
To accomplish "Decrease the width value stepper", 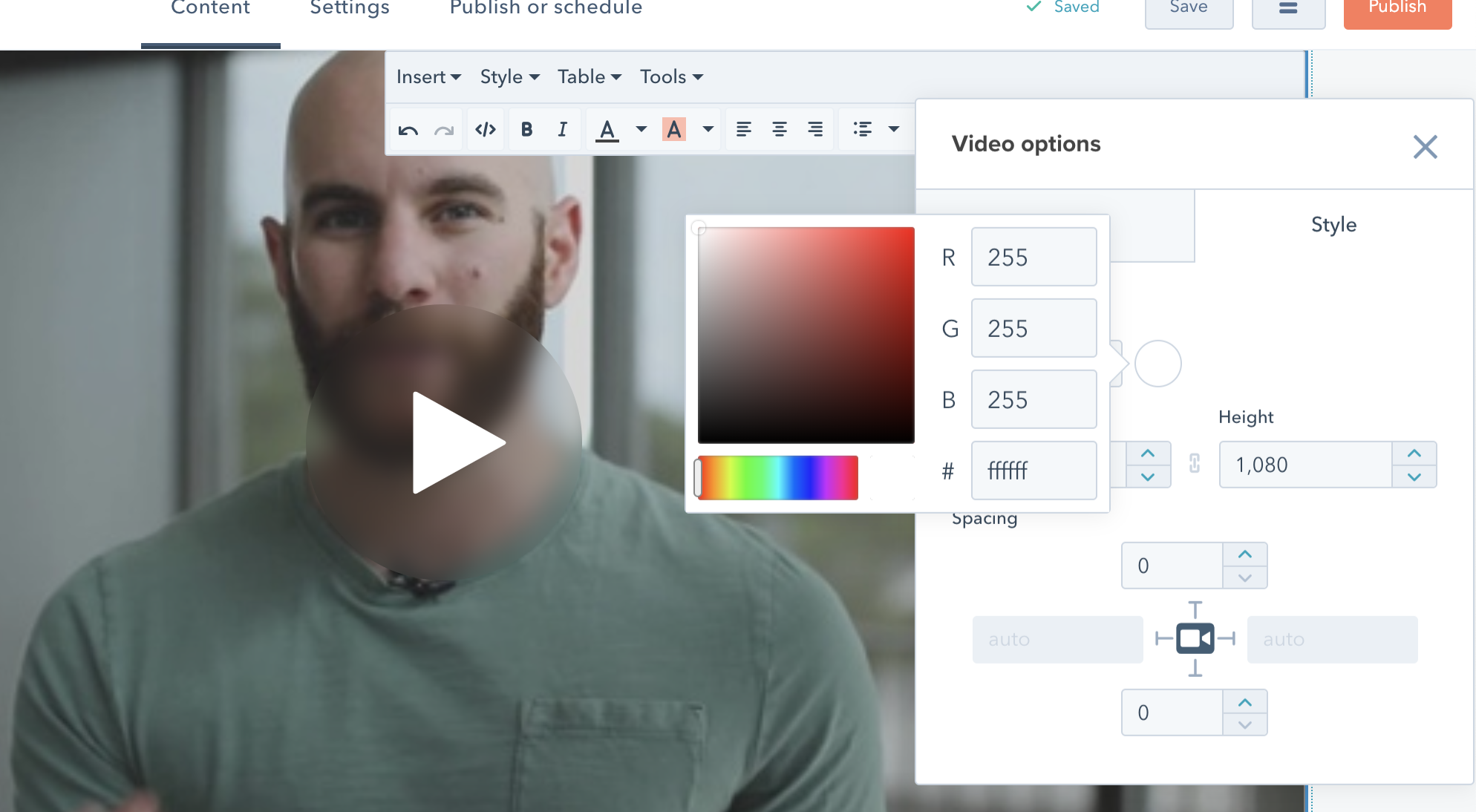I will coord(1148,477).
